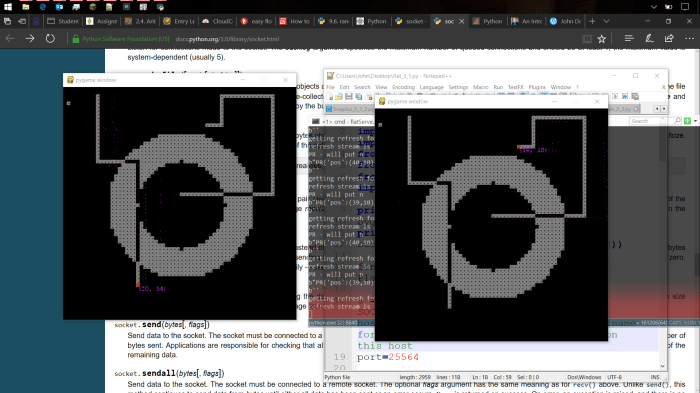Viewport: 700px width, 393px height.
Task: Open Notepad++ Search menu
Action: (x=362, y=87)
